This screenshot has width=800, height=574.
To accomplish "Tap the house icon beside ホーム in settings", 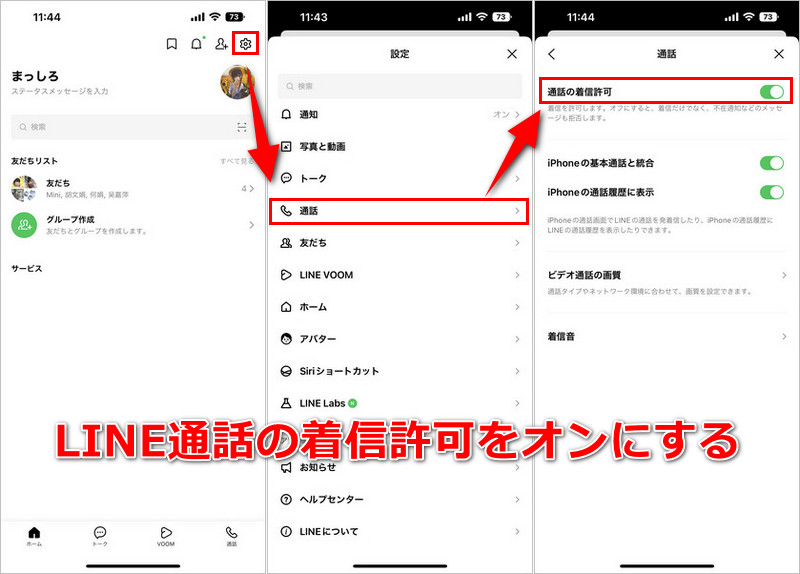I will click(x=286, y=307).
